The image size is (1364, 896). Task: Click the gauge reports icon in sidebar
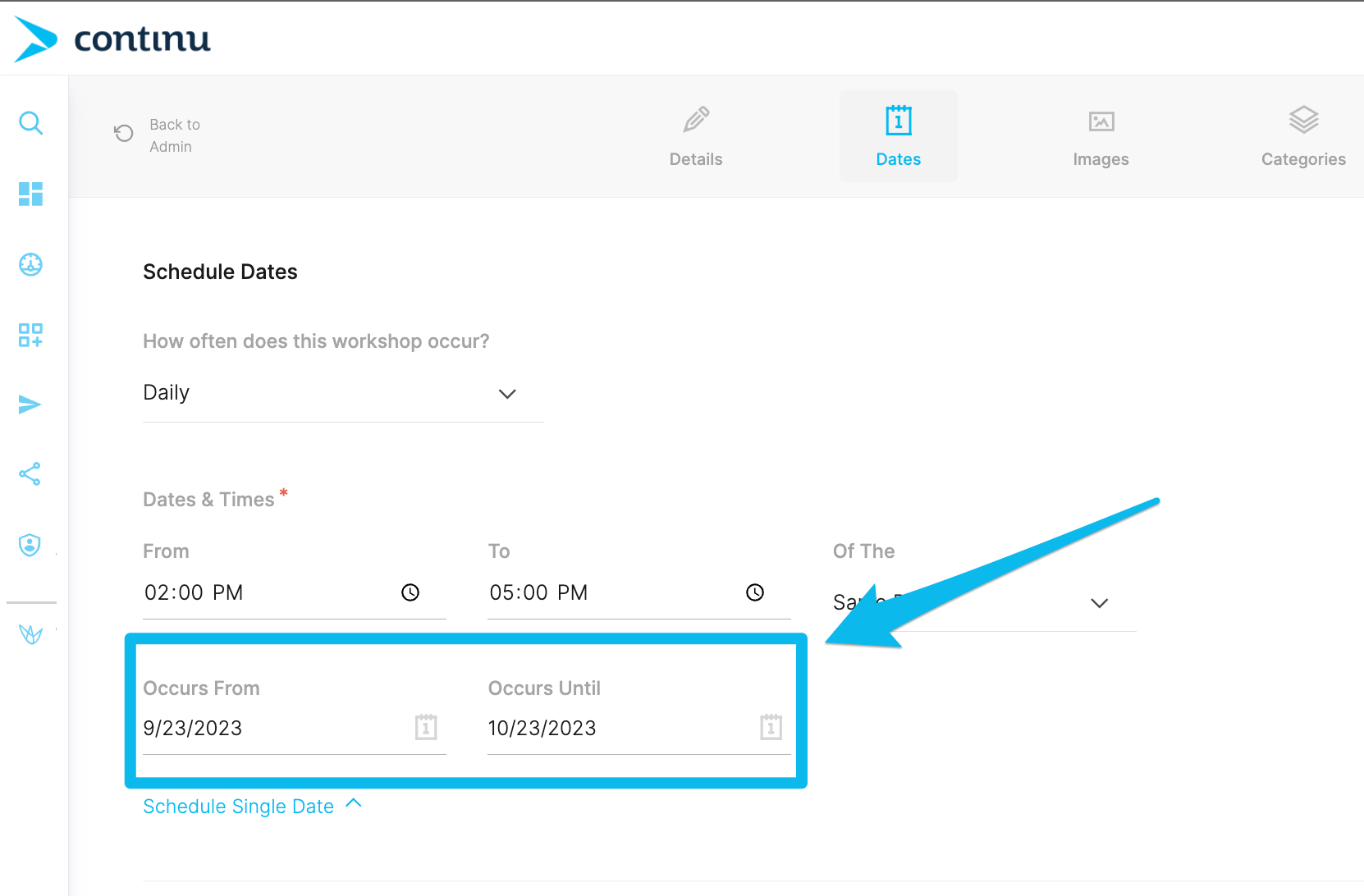31,264
